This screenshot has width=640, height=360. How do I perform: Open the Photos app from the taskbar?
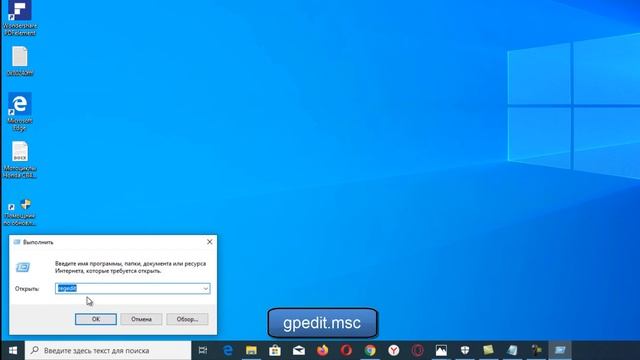[x=441, y=350]
